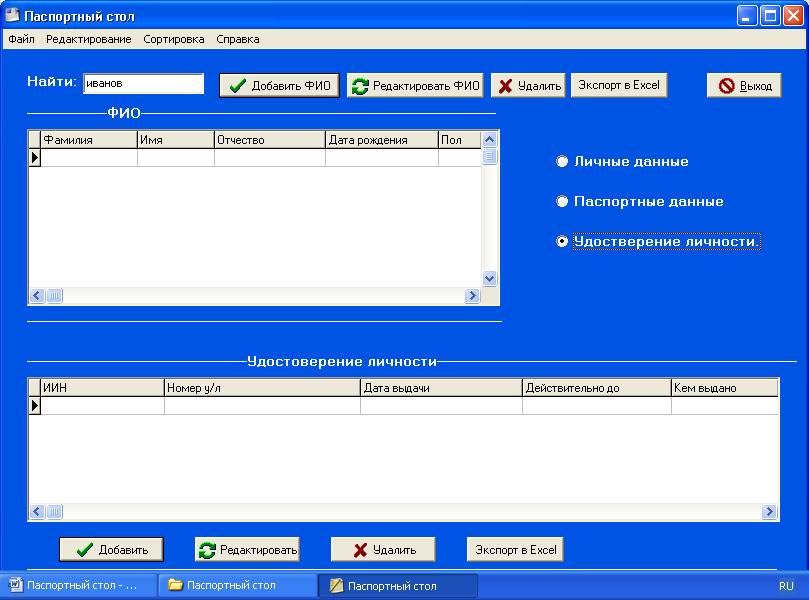Click the red X icon on bottom Удалить
This screenshot has height=600, width=809.
[360, 550]
